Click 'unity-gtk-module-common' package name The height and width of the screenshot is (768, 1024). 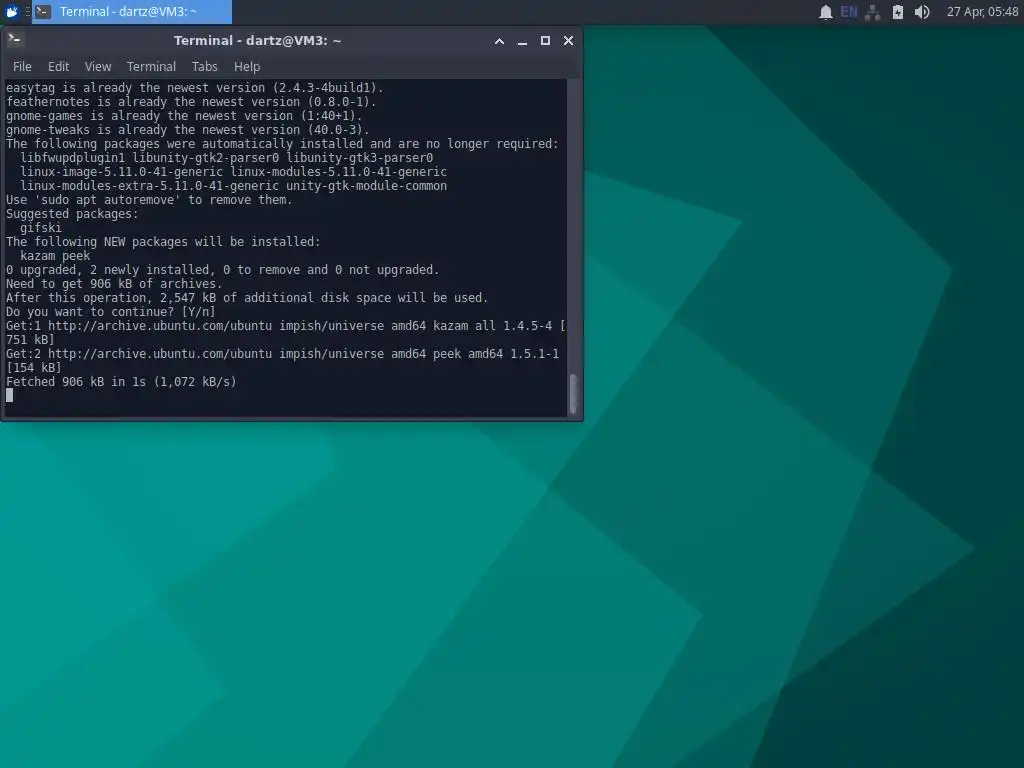click(366, 185)
